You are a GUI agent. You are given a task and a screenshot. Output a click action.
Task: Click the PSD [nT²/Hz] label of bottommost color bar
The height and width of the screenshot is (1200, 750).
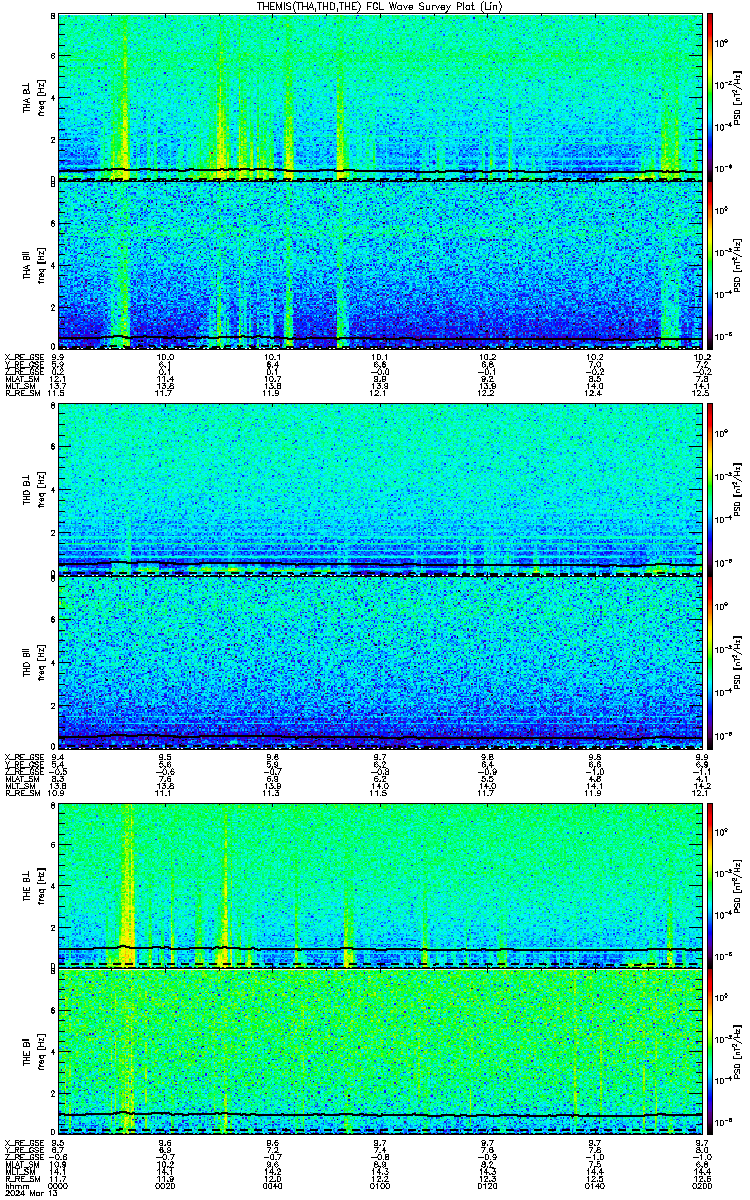tap(738, 1051)
